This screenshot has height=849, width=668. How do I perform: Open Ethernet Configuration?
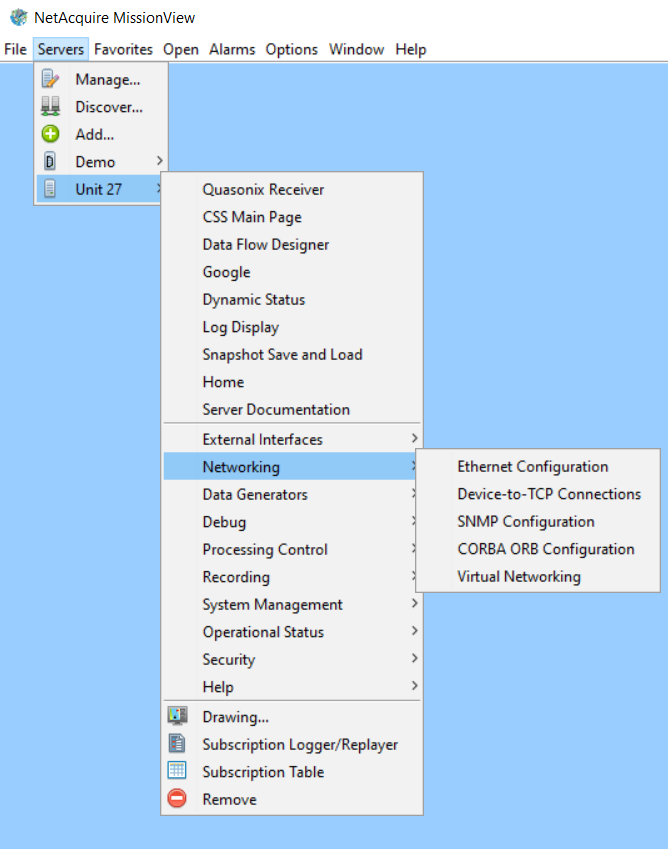tap(538, 466)
